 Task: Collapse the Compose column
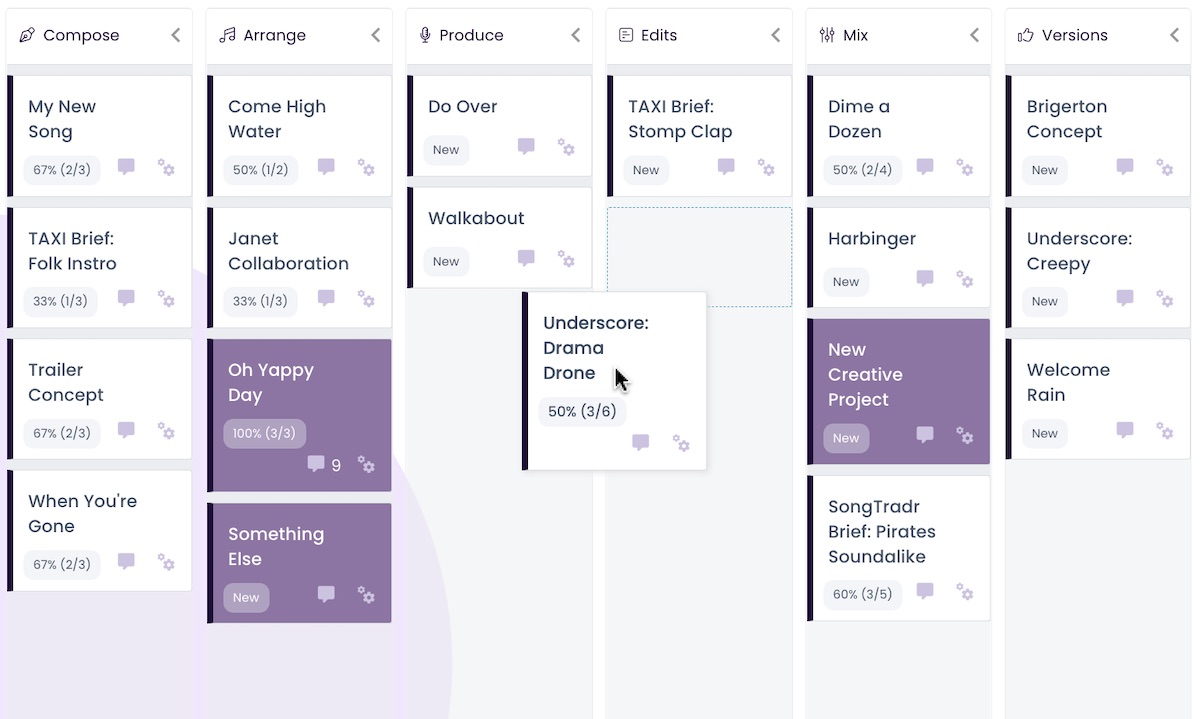(x=176, y=35)
